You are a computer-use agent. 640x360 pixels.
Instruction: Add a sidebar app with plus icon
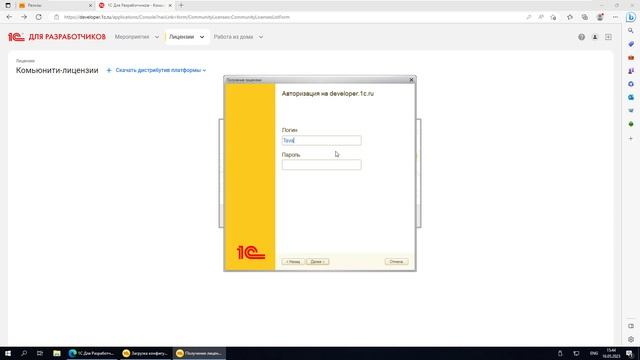point(631,138)
